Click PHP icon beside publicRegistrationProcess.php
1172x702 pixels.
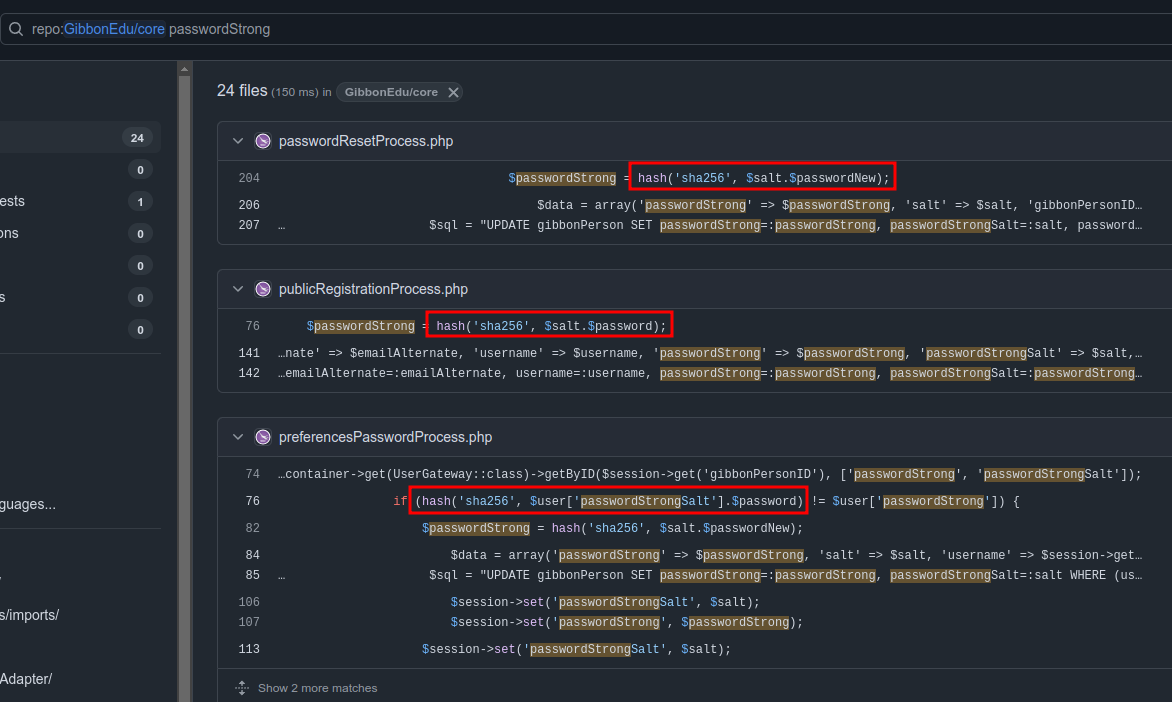[263, 289]
